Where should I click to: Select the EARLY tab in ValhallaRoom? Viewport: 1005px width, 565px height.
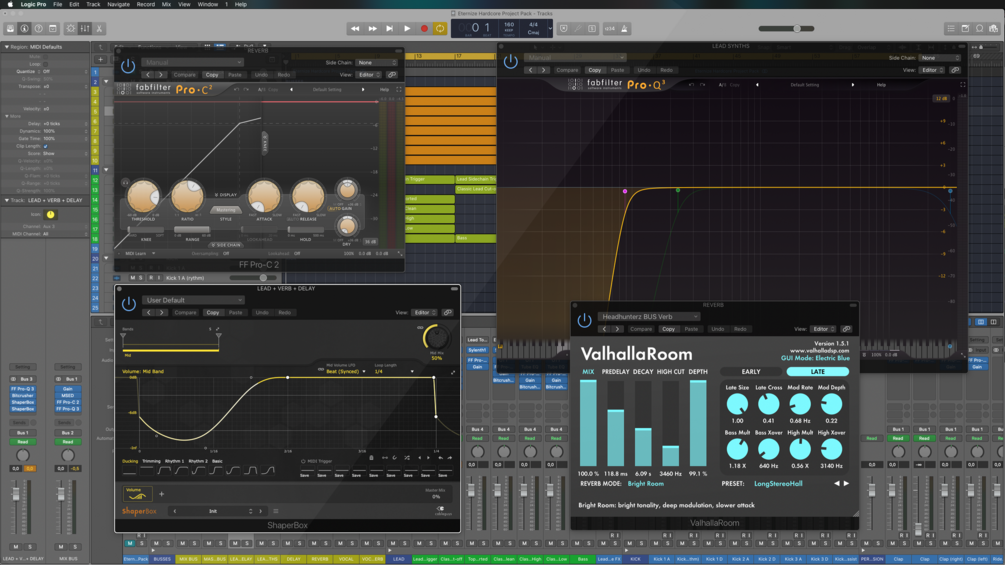(751, 372)
